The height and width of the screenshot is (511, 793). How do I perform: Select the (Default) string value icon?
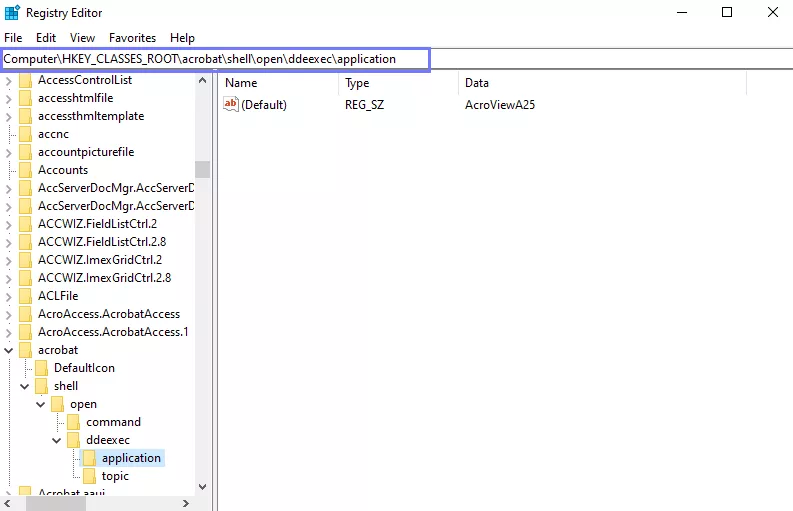coord(231,104)
